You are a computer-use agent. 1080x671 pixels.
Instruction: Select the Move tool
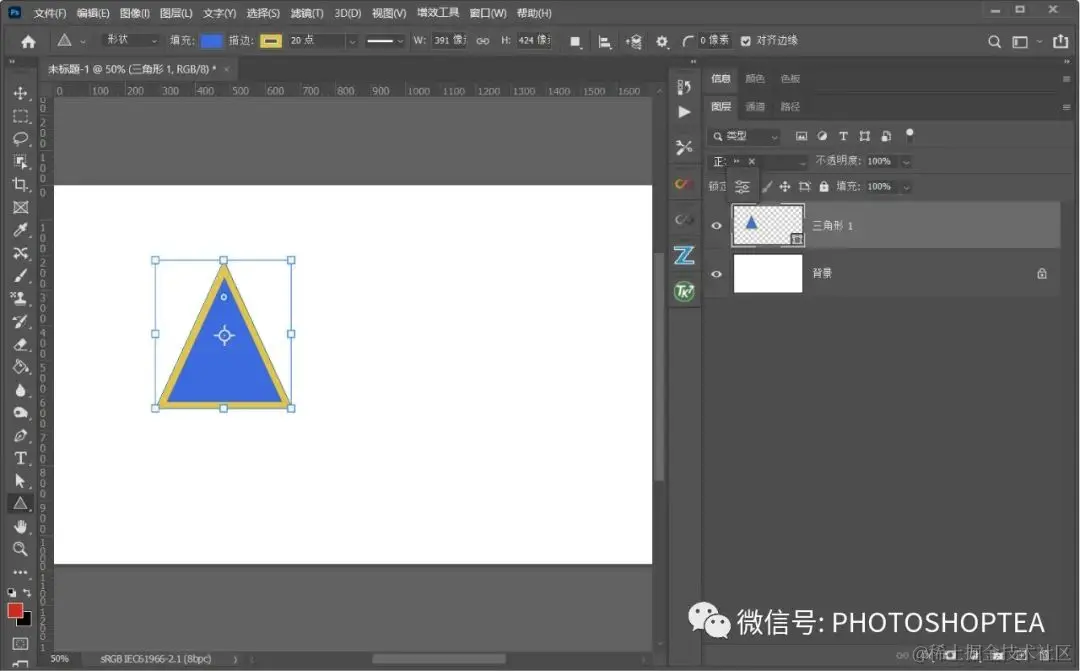20,93
